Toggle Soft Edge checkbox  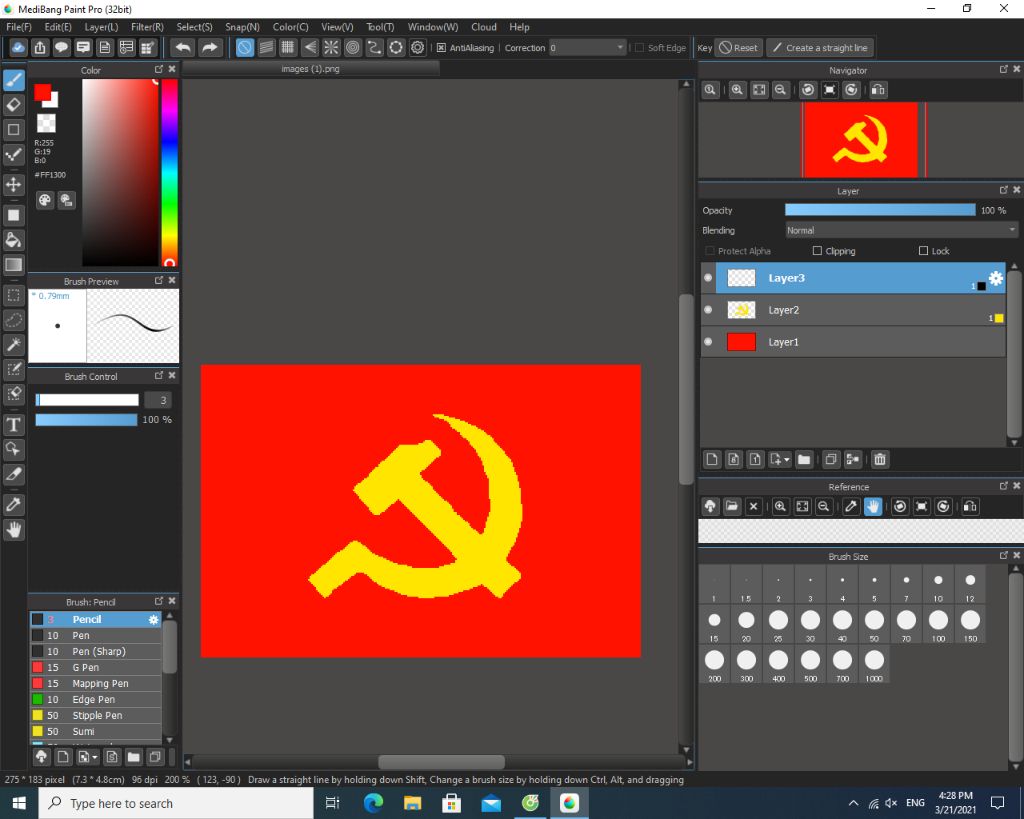[640, 48]
